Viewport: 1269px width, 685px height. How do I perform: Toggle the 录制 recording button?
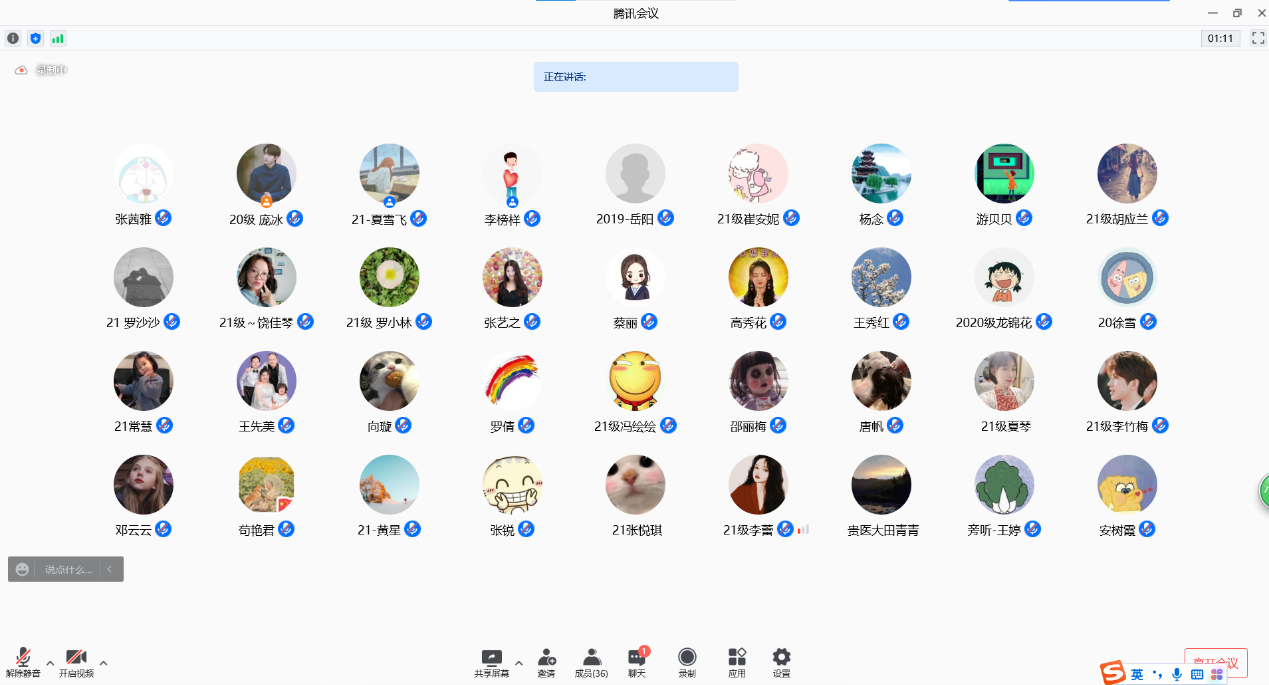[x=687, y=661]
